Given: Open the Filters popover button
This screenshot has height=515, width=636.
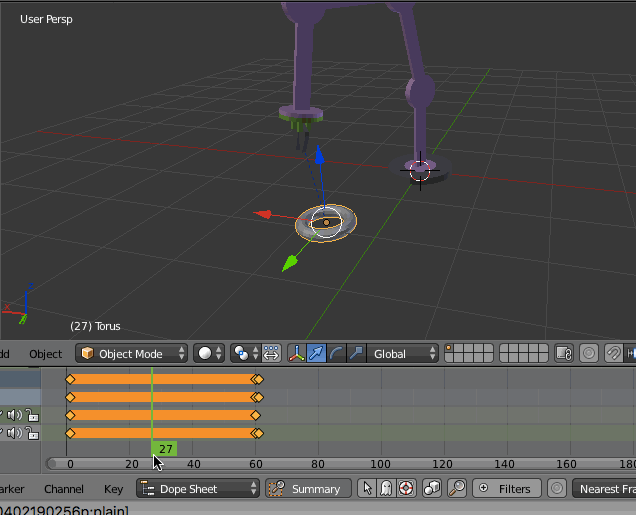Looking at the screenshot, I should [x=507, y=488].
